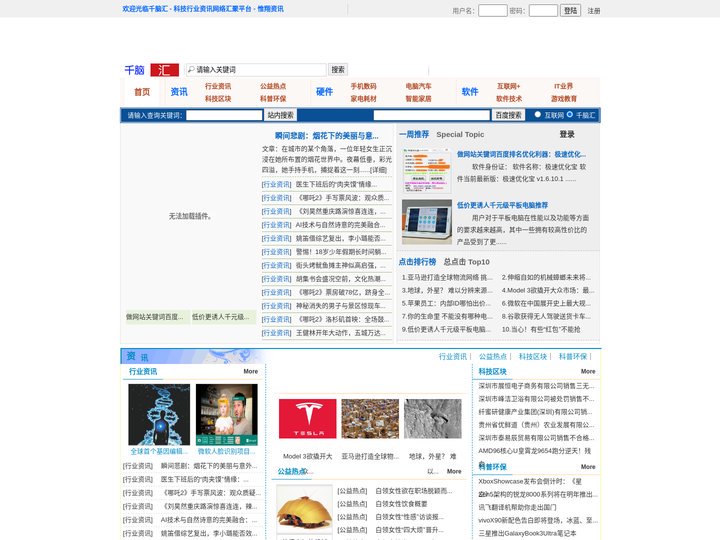Open 电脑汽车 in the nav bar
This screenshot has width=720, height=540.
coord(418,86)
